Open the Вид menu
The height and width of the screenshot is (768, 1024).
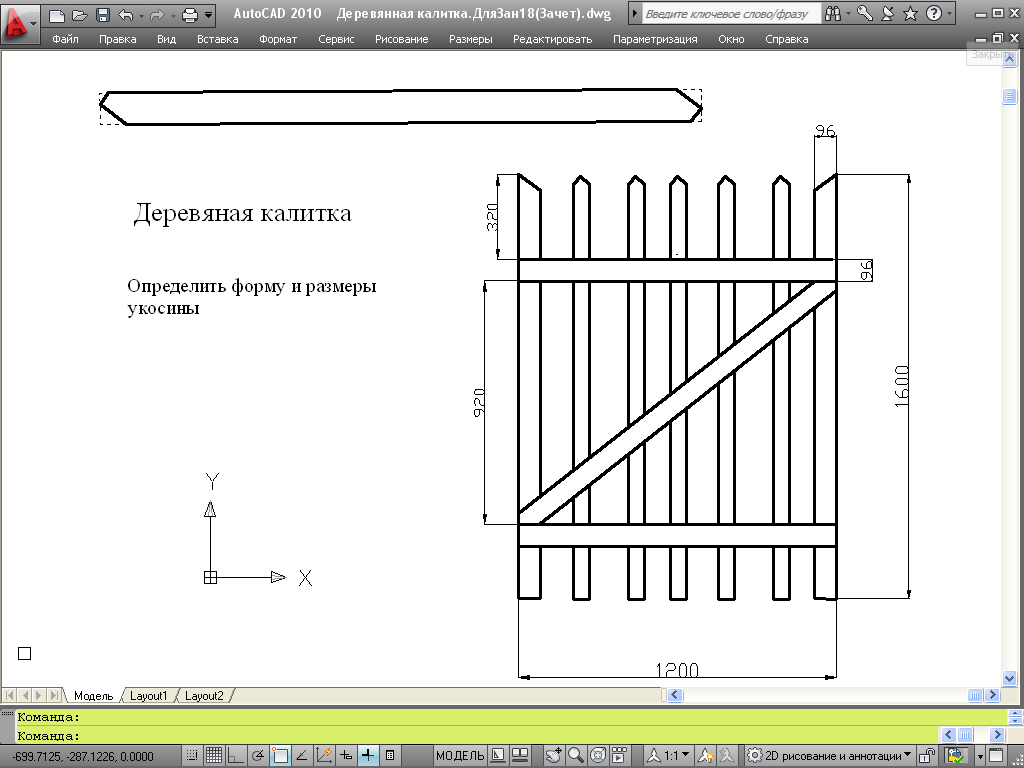click(167, 39)
